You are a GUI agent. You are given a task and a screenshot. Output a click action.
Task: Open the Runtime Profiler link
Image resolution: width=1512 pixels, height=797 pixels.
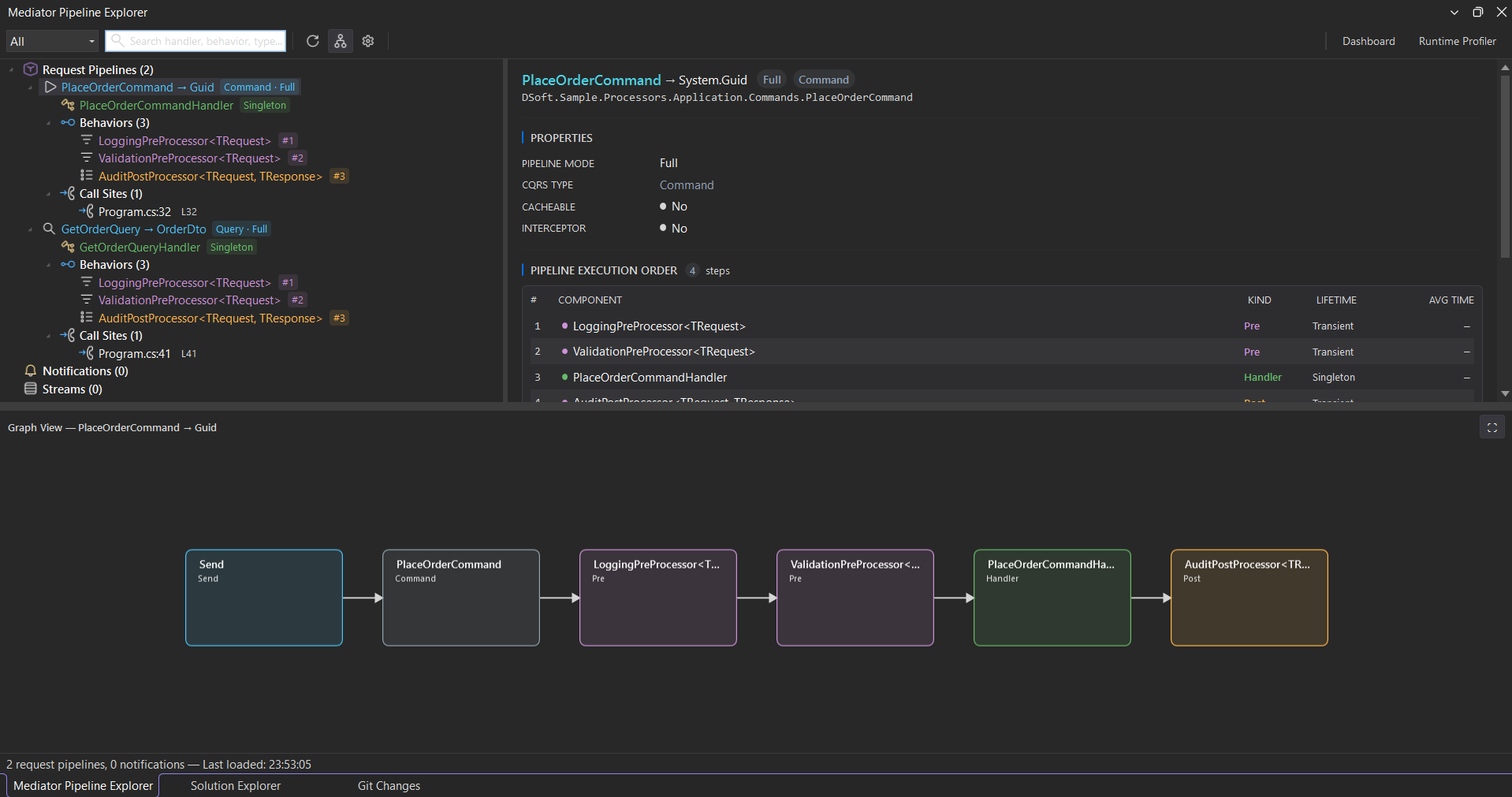pos(1457,41)
